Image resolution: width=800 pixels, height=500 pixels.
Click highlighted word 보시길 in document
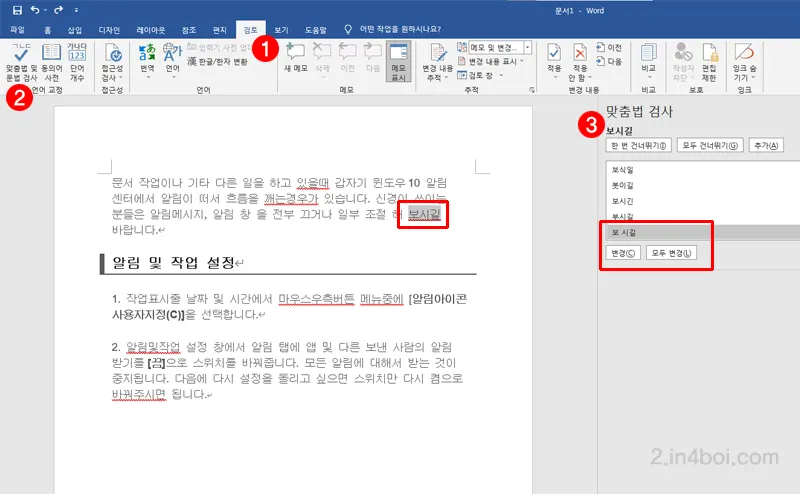[x=424, y=214]
